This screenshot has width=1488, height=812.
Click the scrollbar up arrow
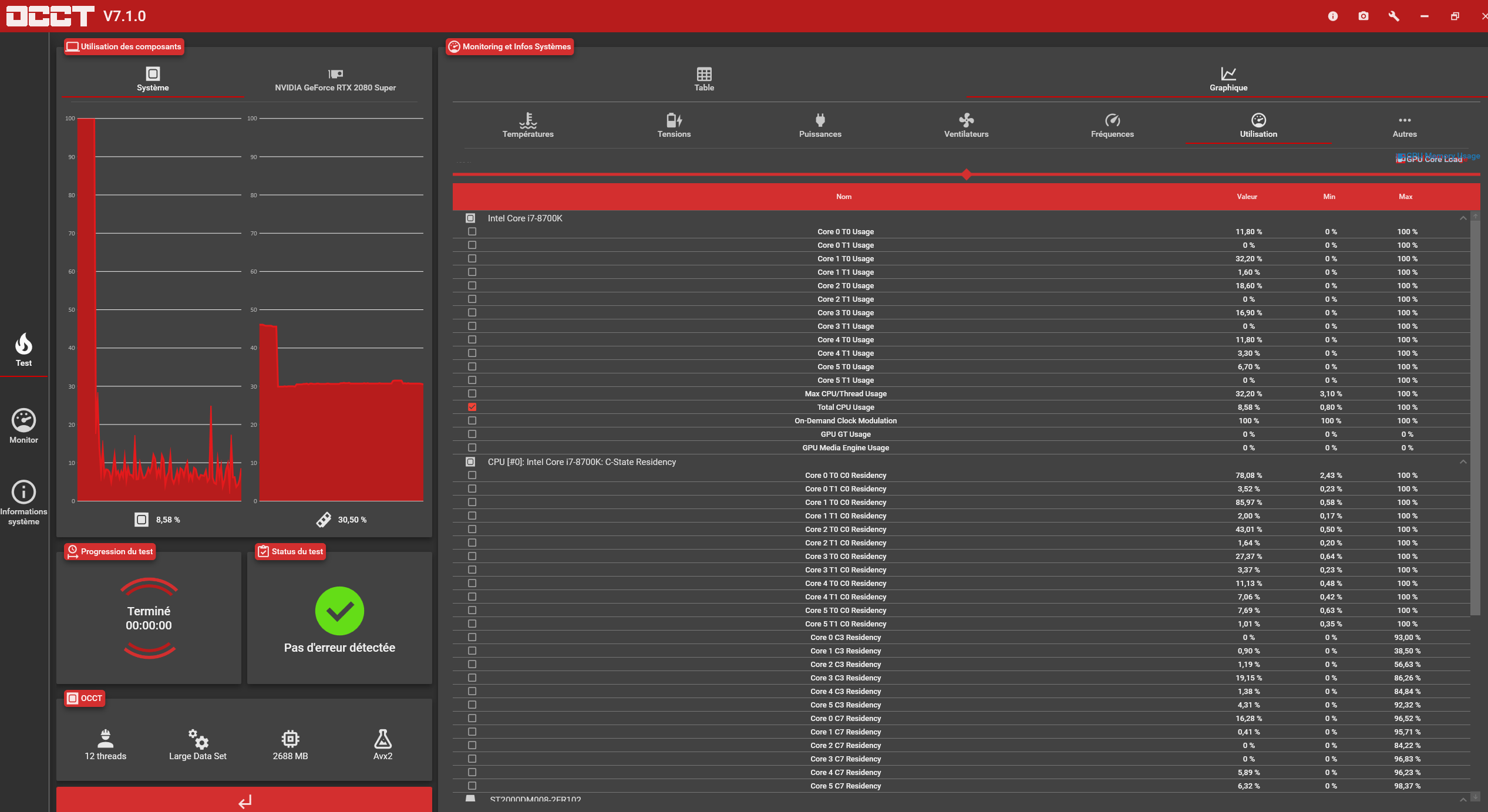(1475, 216)
